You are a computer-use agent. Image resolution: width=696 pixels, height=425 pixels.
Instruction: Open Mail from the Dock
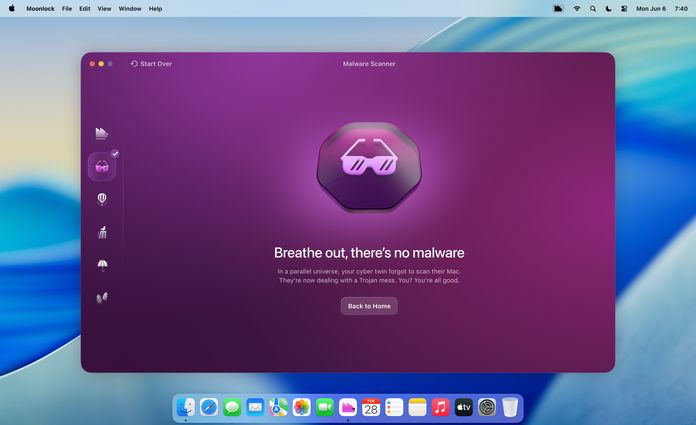click(255, 407)
